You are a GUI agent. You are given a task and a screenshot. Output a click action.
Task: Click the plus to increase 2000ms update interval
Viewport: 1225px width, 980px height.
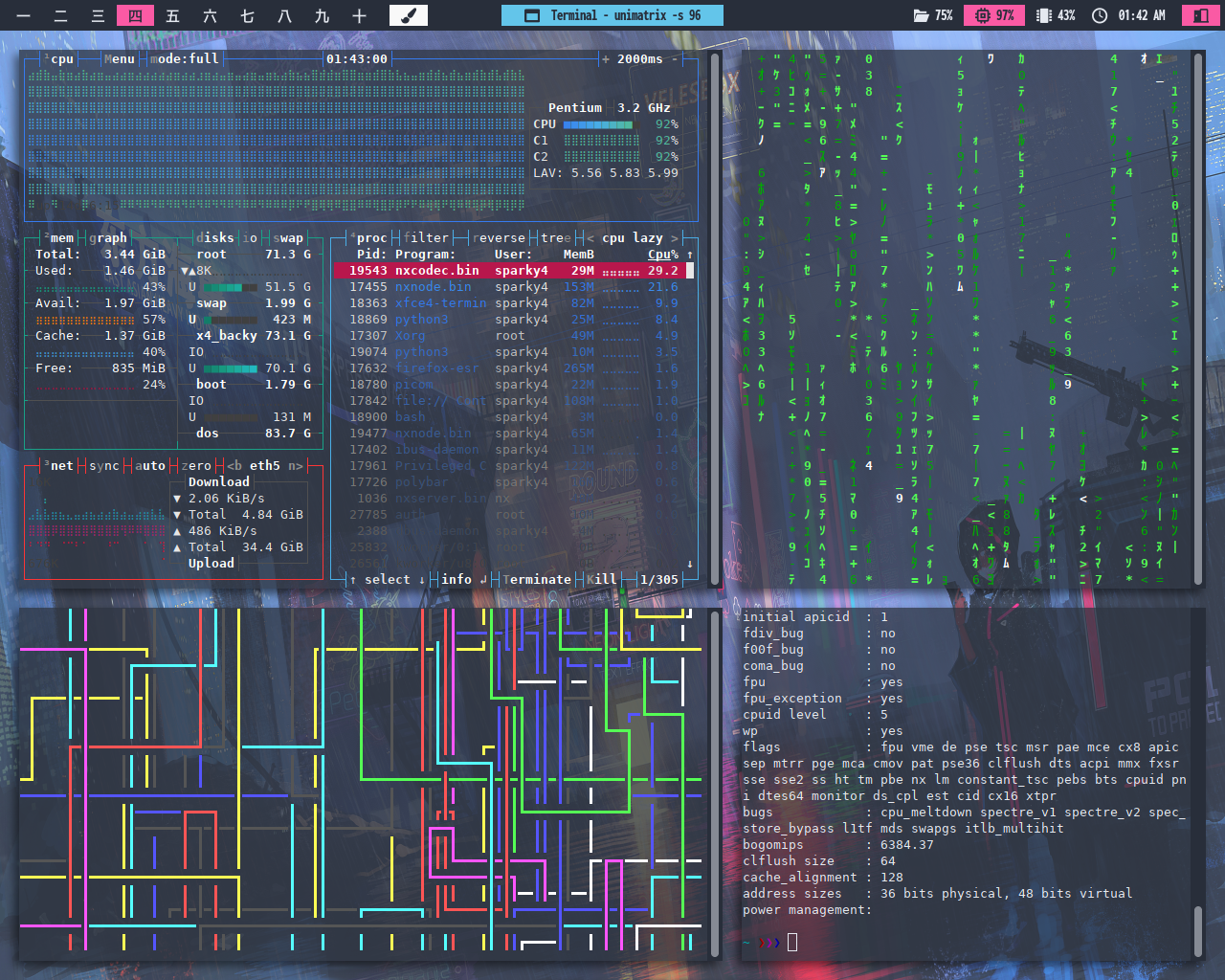click(605, 59)
